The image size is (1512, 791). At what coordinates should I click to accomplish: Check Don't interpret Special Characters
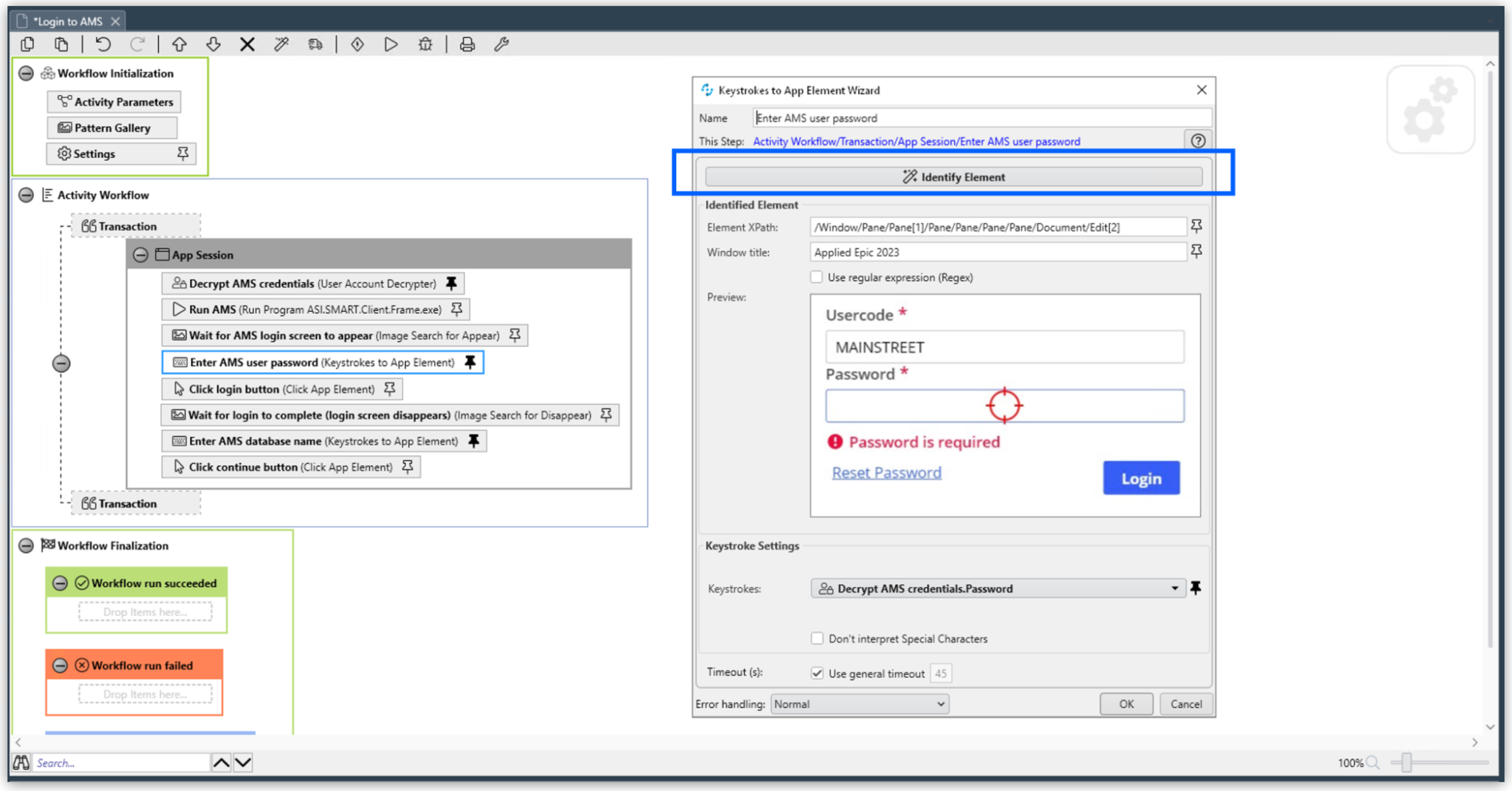point(817,638)
